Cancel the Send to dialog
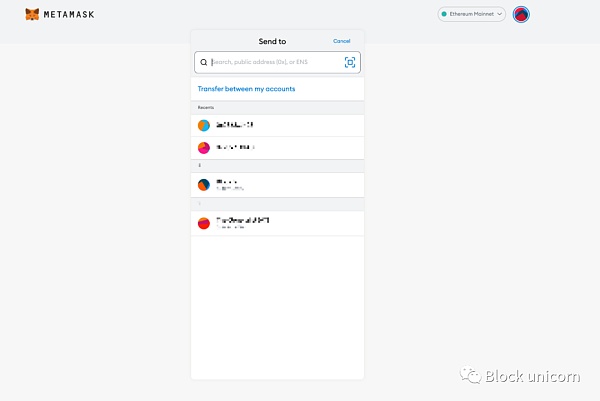The width and height of the screenshot is (600, 401). click(x=341, y=41)
